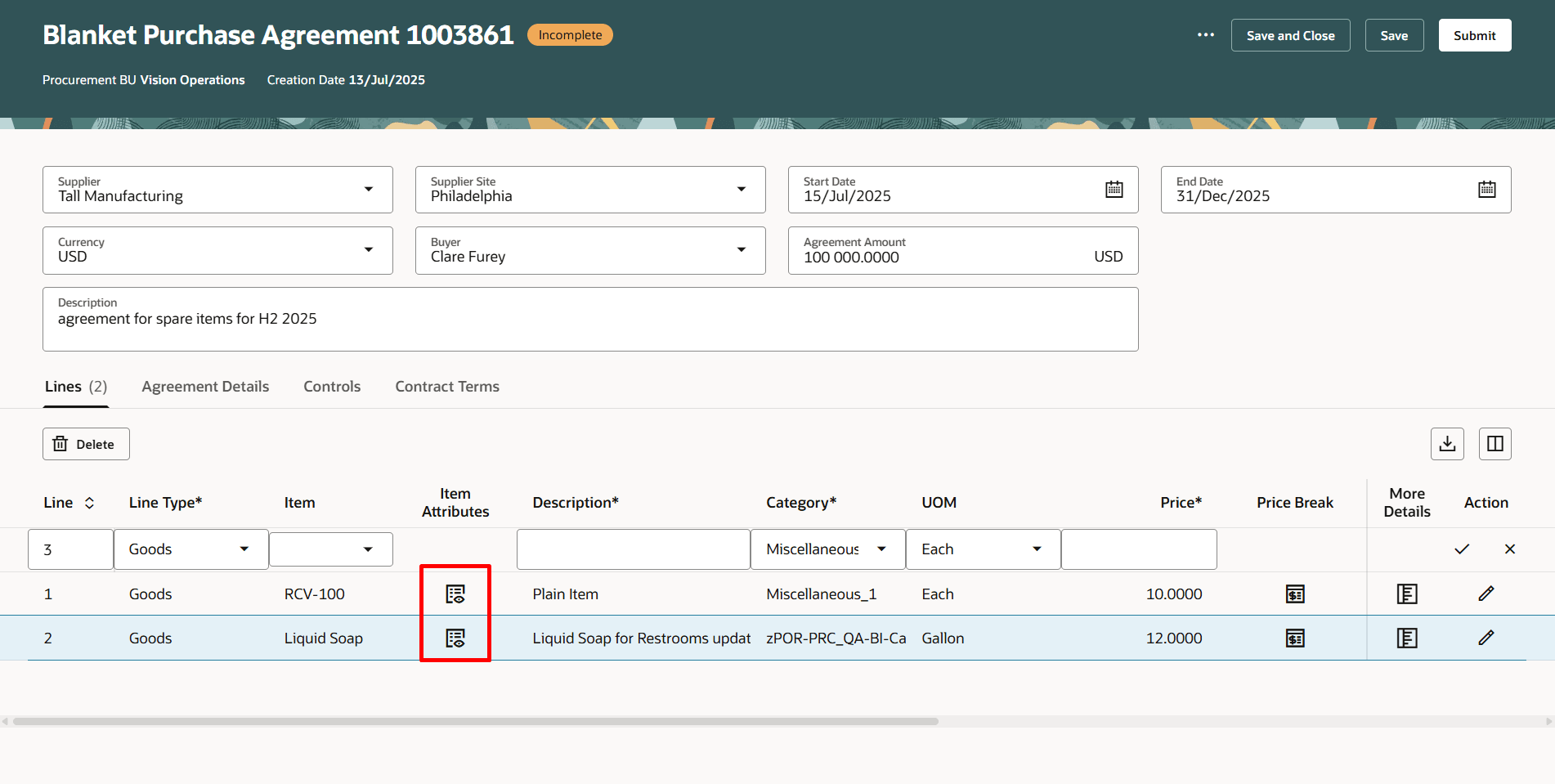The height and width of the screenshot is (784, 1555).
Task: Click the 10.0000 price cell
Action: pos(1174,594)
